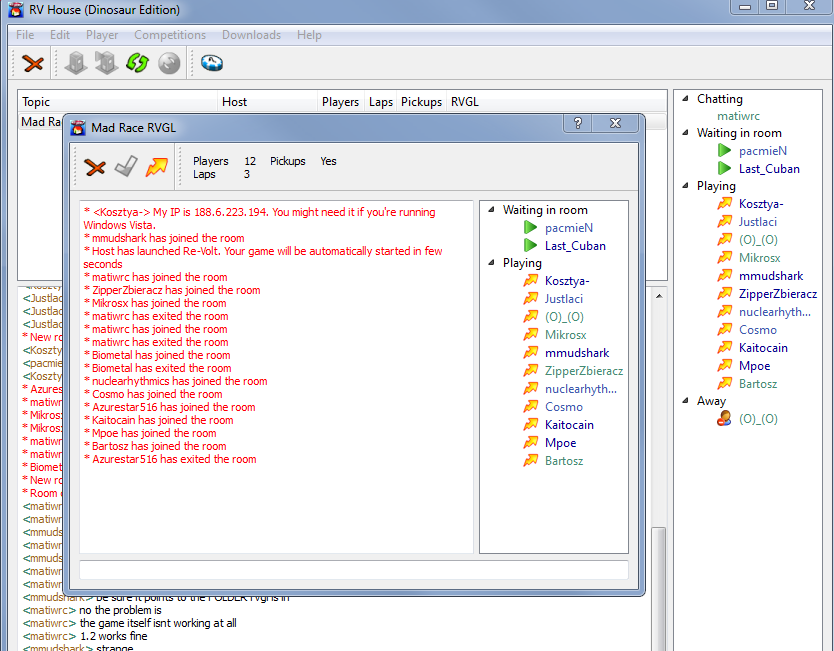Viewport: 834px width, 651px height.
Task: Click the help question mark button on dialog
Action: [578, 123]
